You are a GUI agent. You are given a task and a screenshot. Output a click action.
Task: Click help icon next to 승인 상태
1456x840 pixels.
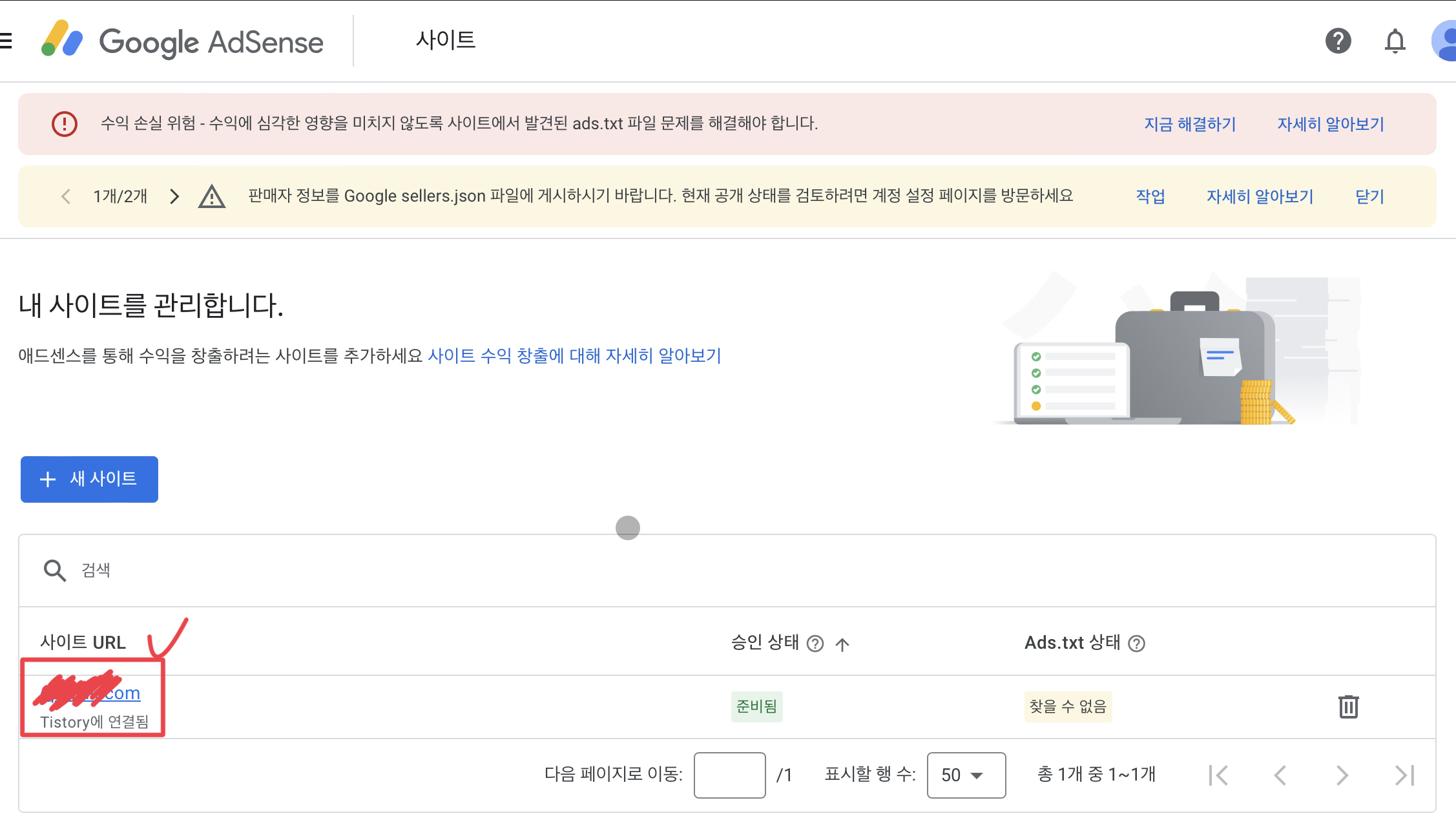click(815, 644)
